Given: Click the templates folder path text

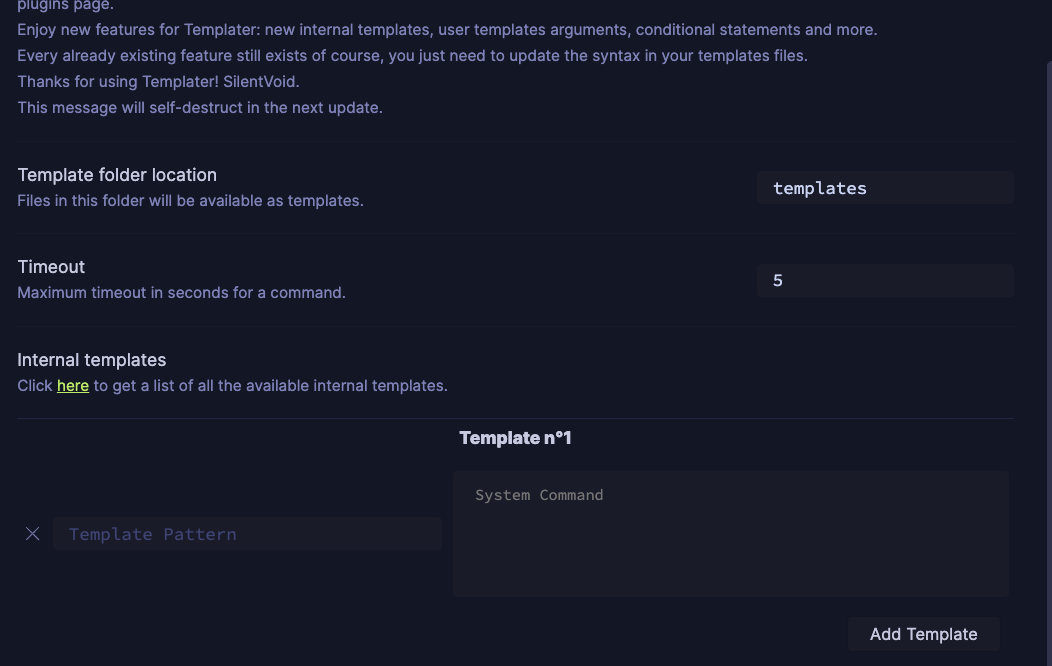Looking at the screenshot, I should pyautogui.click(x=819, y=188).
